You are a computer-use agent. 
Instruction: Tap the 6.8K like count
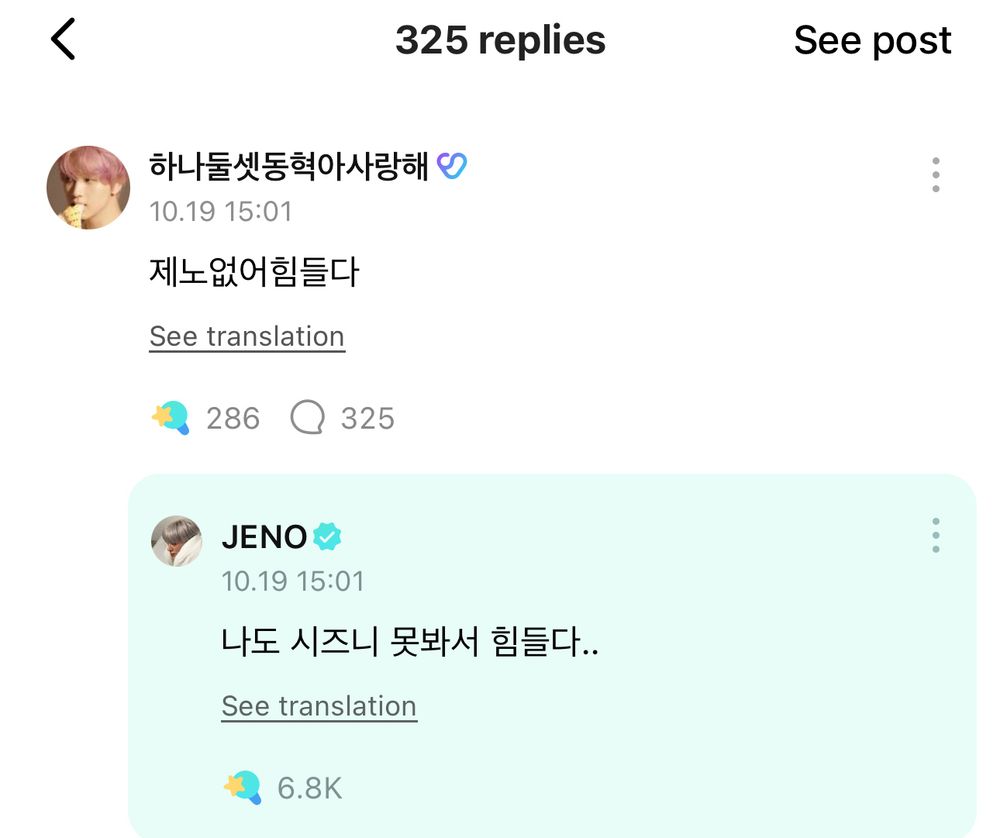coord(309,788)
